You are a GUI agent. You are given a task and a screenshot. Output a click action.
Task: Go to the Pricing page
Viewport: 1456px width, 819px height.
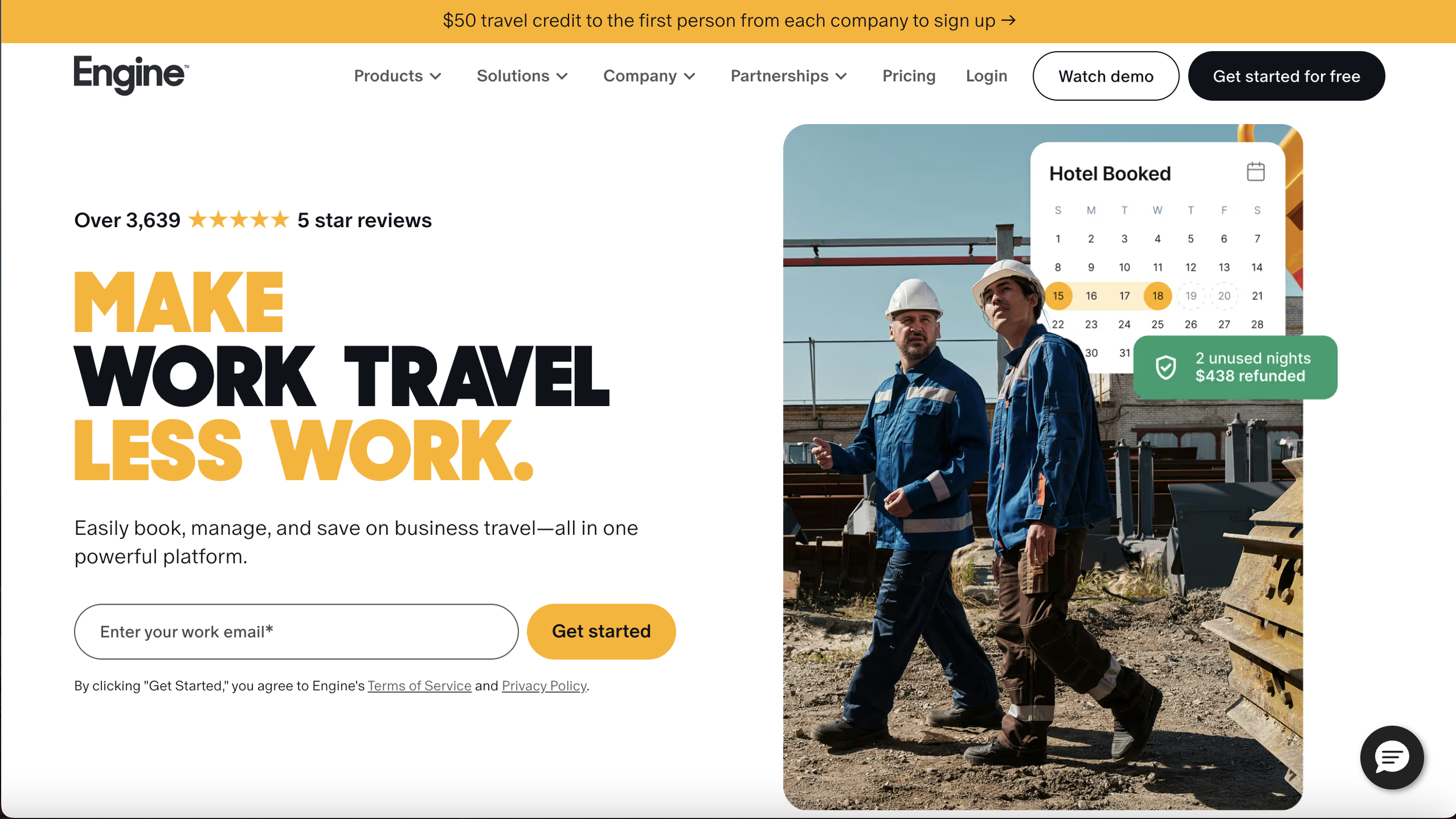click(909, 76)
